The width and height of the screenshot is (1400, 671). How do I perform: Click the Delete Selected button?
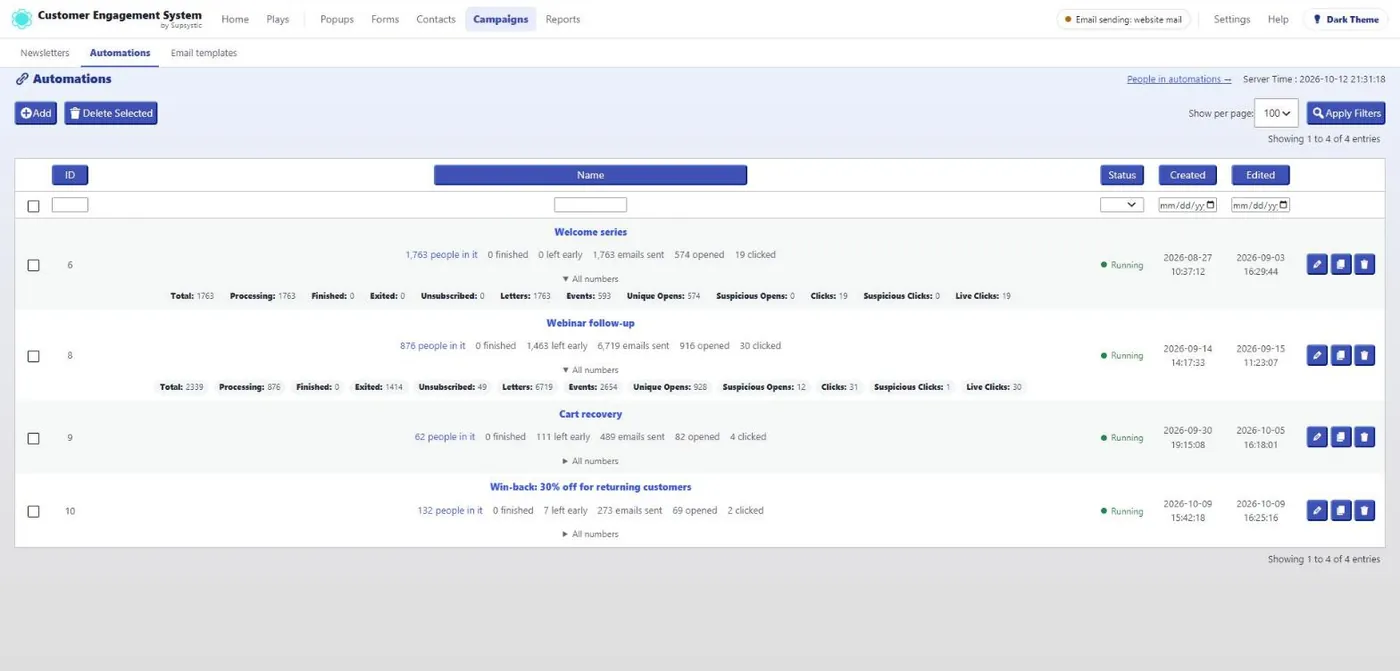(x=111, y=113)
